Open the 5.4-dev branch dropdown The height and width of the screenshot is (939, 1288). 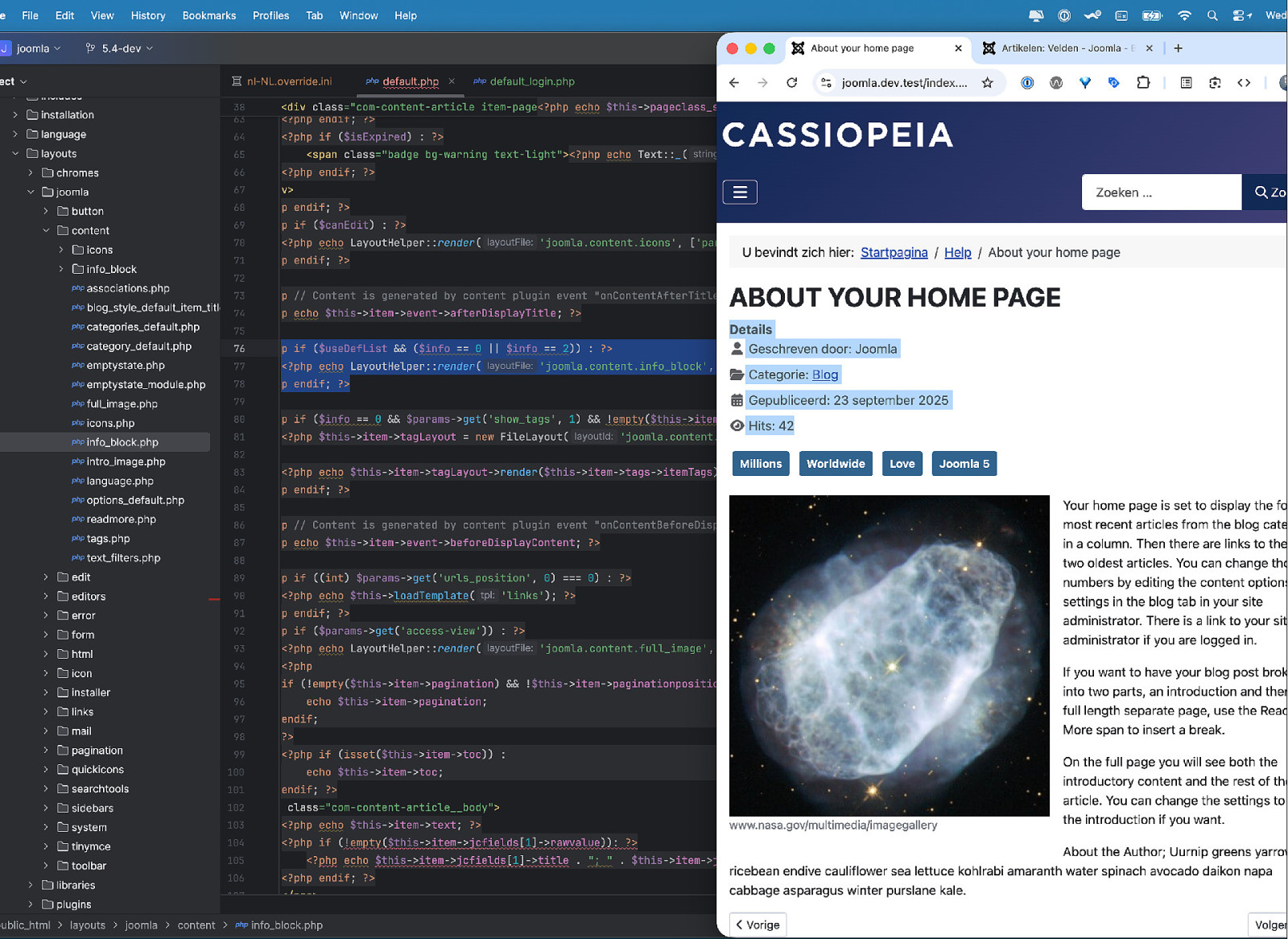[119, 48]
